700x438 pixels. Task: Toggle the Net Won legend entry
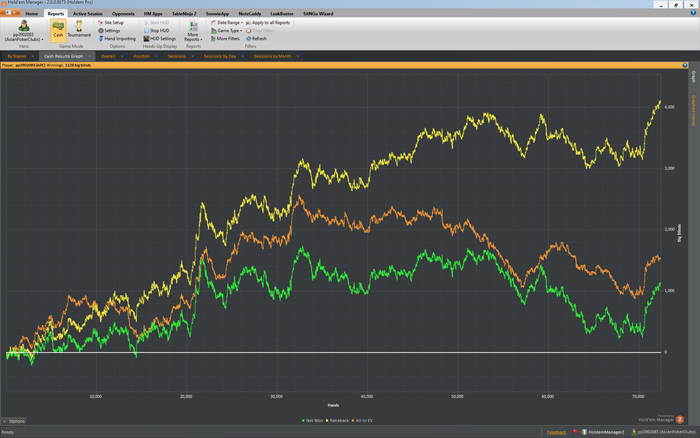pos(312,421)
